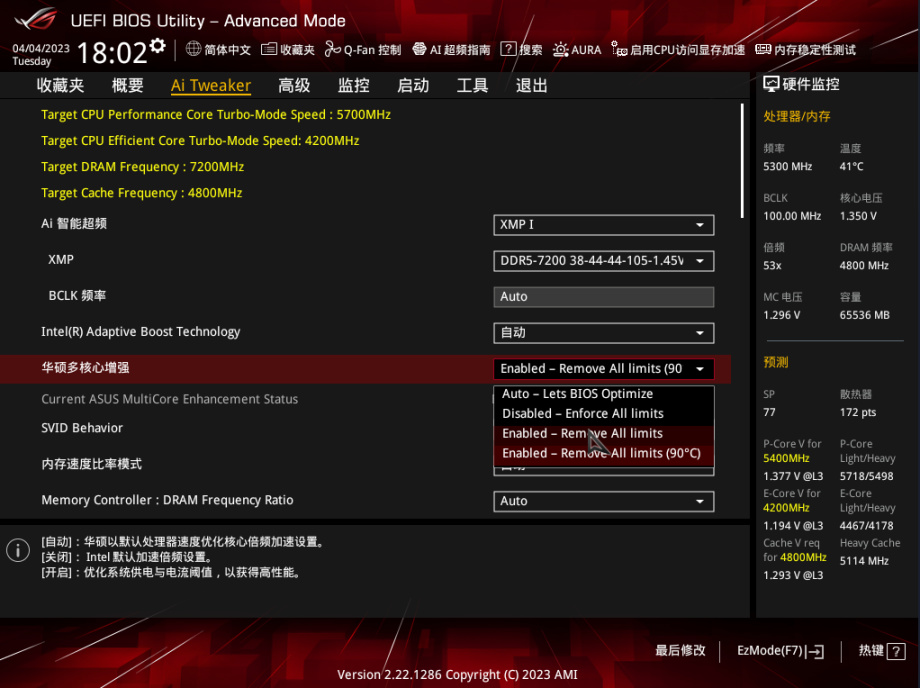Open the 监控 tab
Screen dimensions: 920x688
coord(353,86)
